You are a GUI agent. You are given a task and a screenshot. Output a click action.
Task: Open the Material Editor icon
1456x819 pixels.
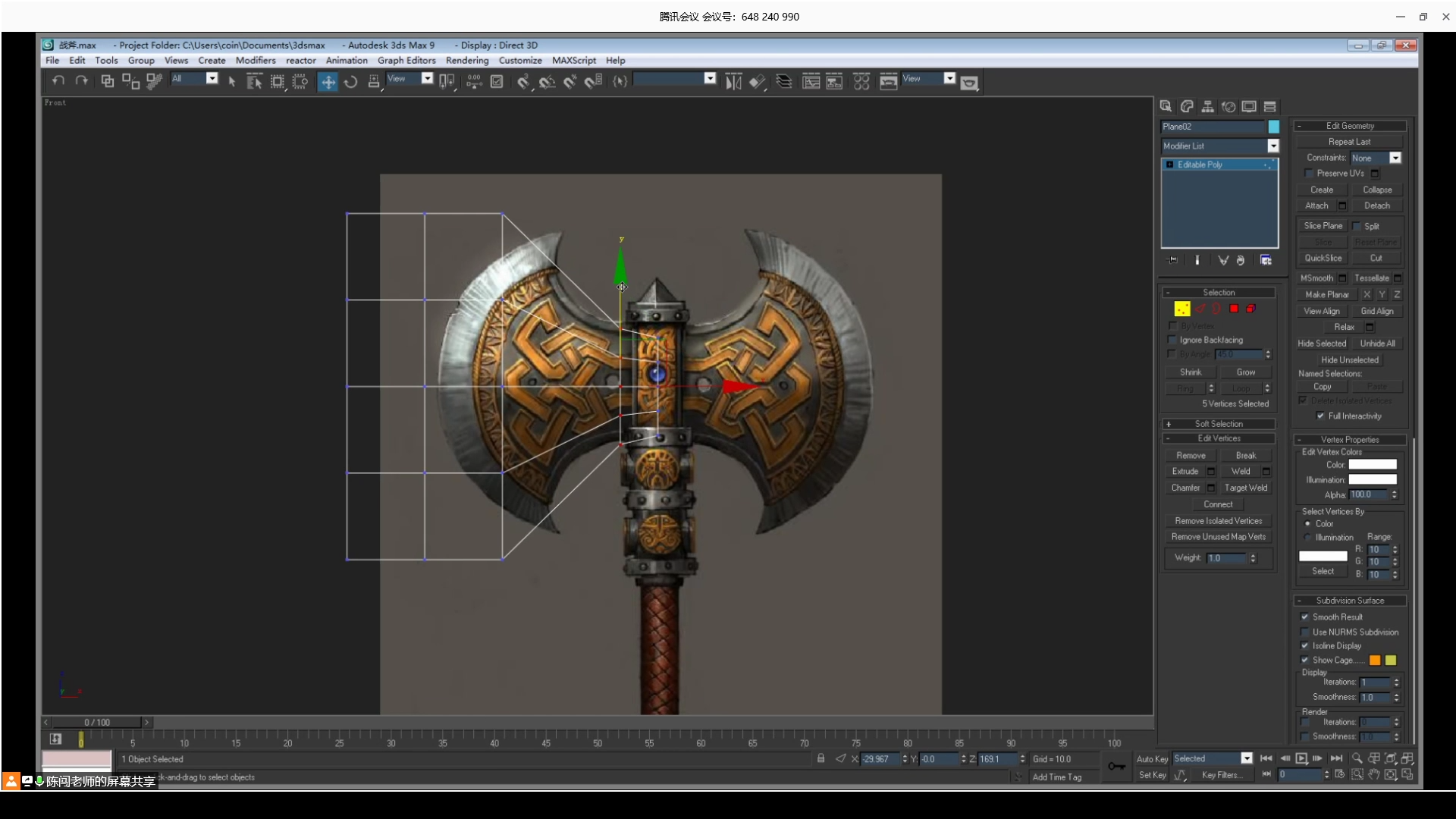coord(861,82)
